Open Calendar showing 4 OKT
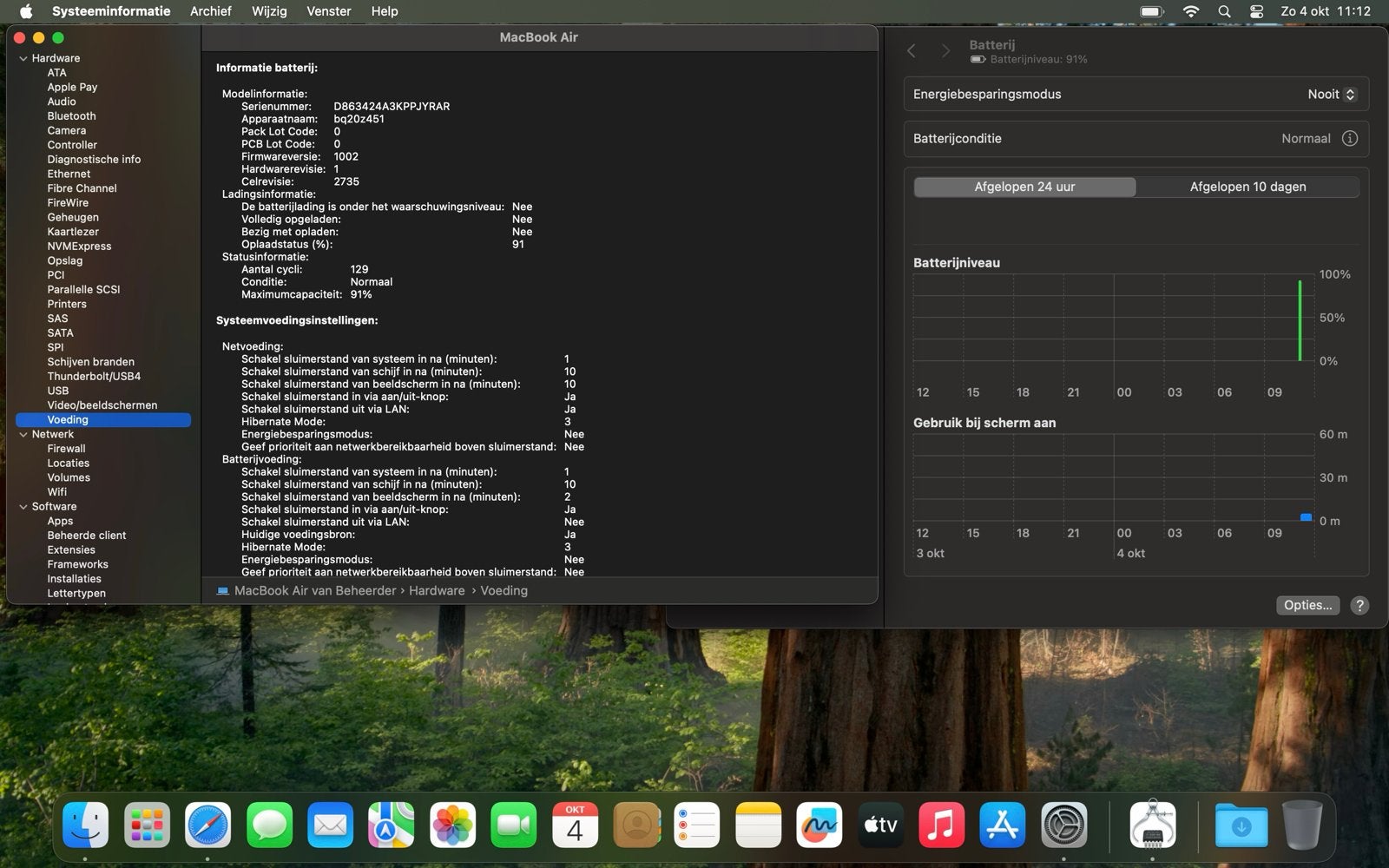Screen dimensions: 1389x868 point(575,825)
